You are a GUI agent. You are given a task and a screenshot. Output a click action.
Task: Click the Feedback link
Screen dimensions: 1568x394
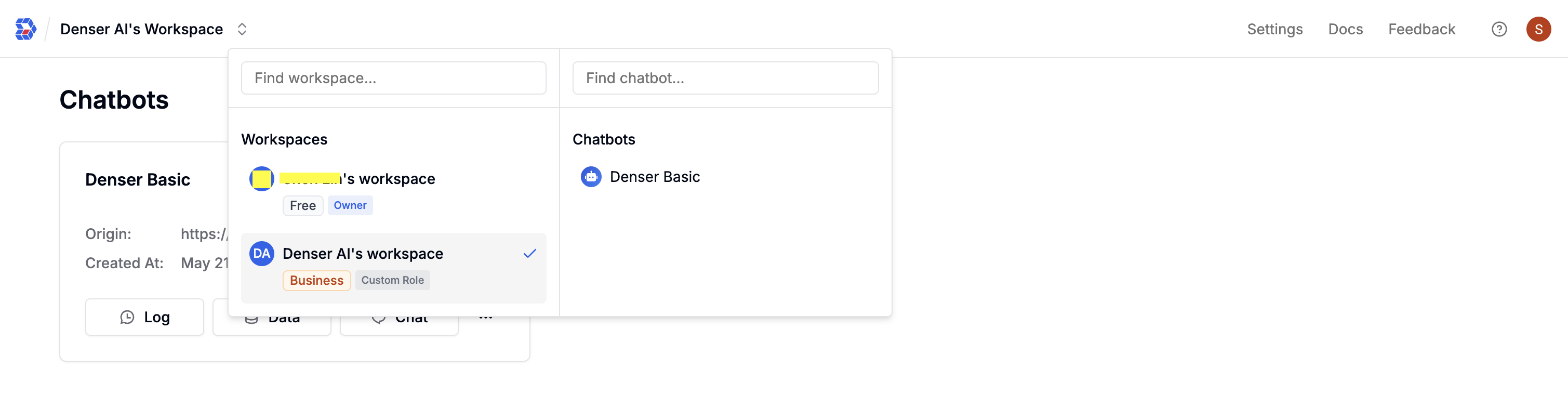click(x=1421, y=29)
